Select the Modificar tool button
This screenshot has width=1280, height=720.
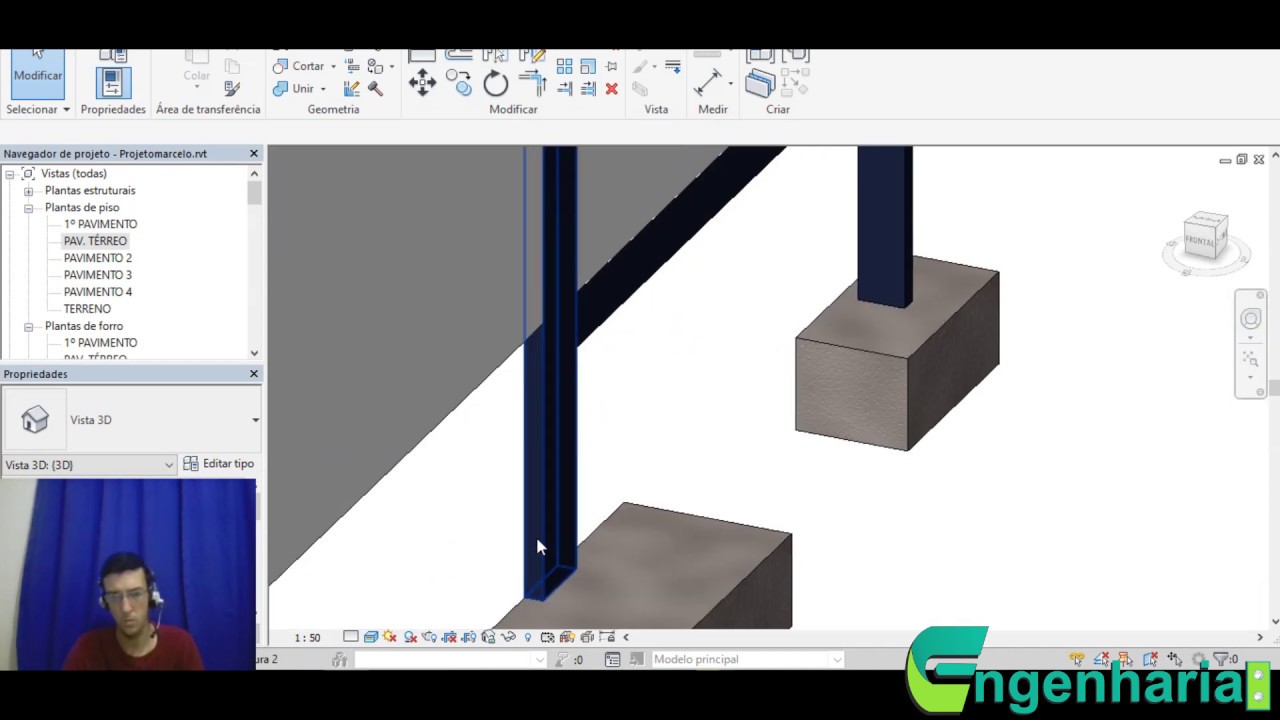pyautogui.click(x=38, y=73)
